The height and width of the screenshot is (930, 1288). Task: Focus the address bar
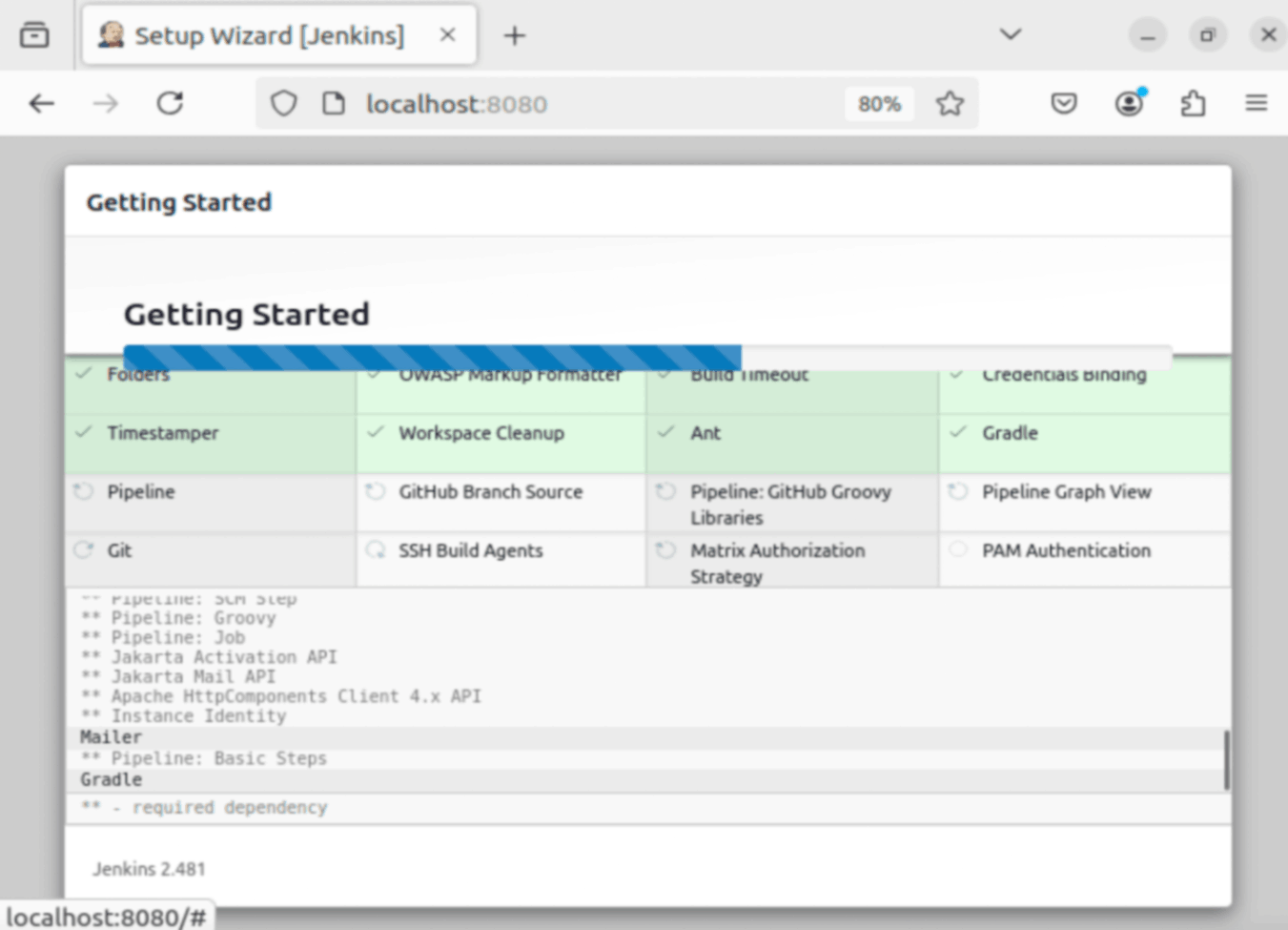tap(572, 103)
